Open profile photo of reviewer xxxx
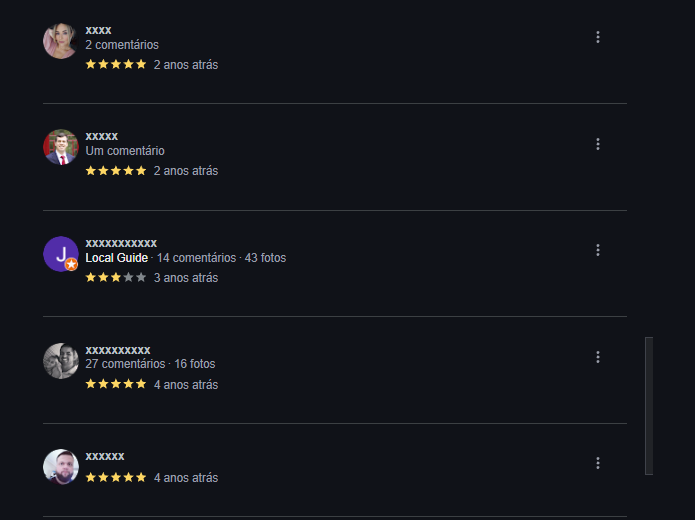The image size is (695, 520). [x=61, y=41]
